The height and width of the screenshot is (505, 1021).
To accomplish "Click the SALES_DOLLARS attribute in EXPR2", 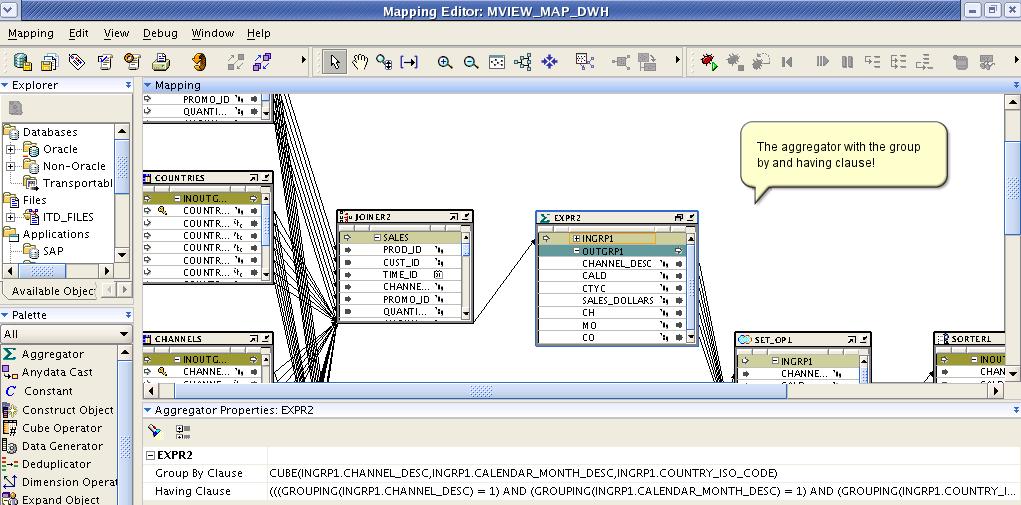I will click(x=617, y=301).
